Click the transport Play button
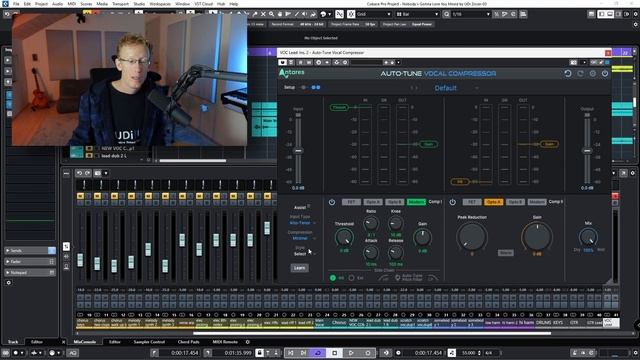 click(x=351, y=353)
